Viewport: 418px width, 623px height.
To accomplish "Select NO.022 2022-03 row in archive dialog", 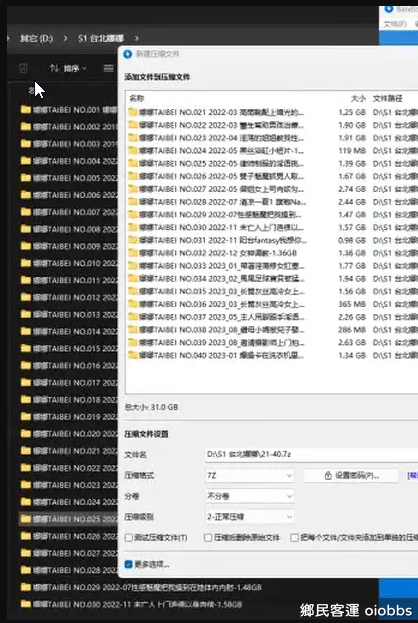I will [272, 125].
